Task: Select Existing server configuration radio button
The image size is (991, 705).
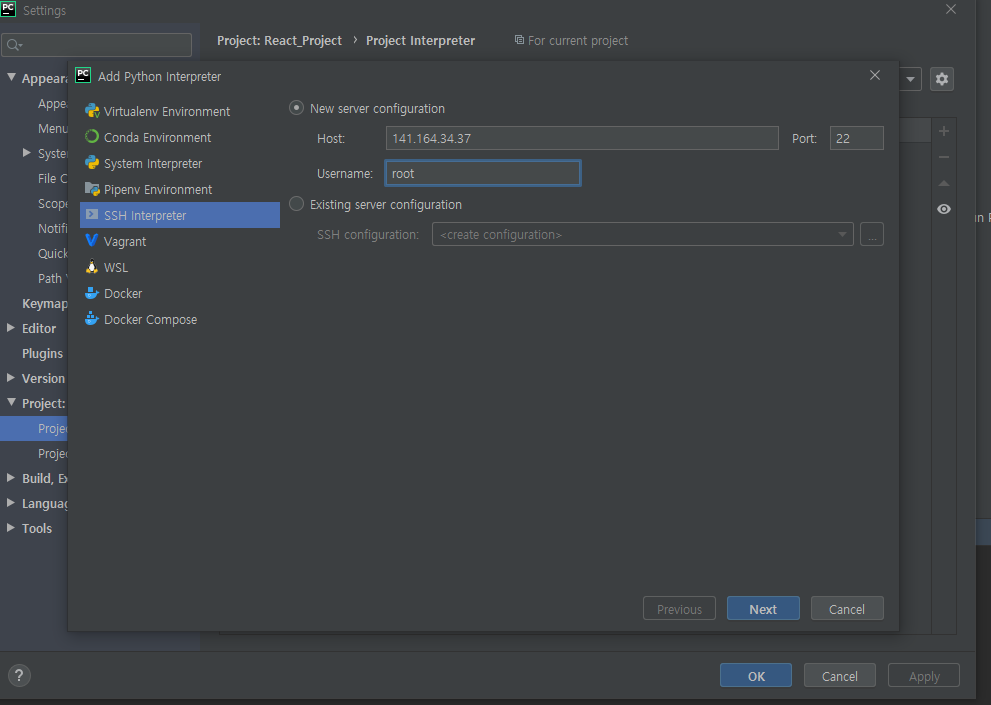Action: 296,204
